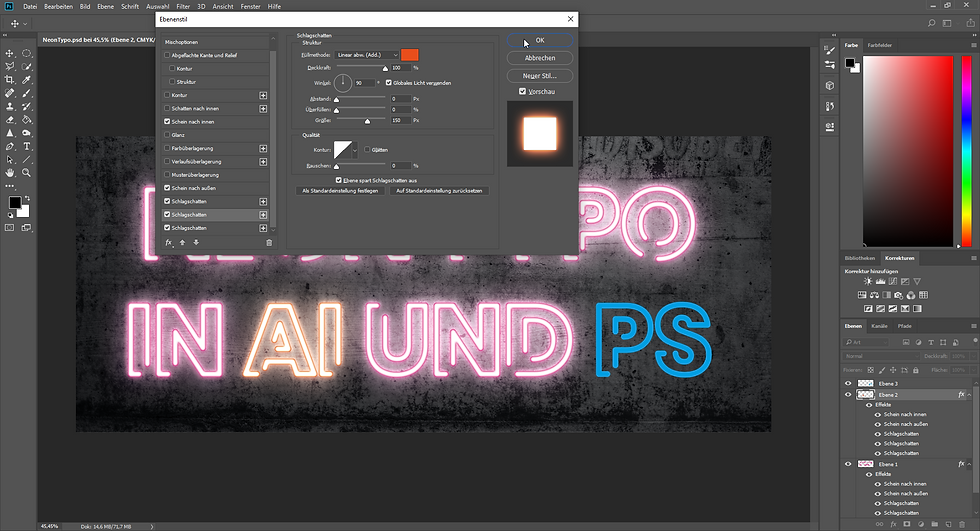980x531 pixels.
Task: Select the Line tool
Action: click(27, 160)
